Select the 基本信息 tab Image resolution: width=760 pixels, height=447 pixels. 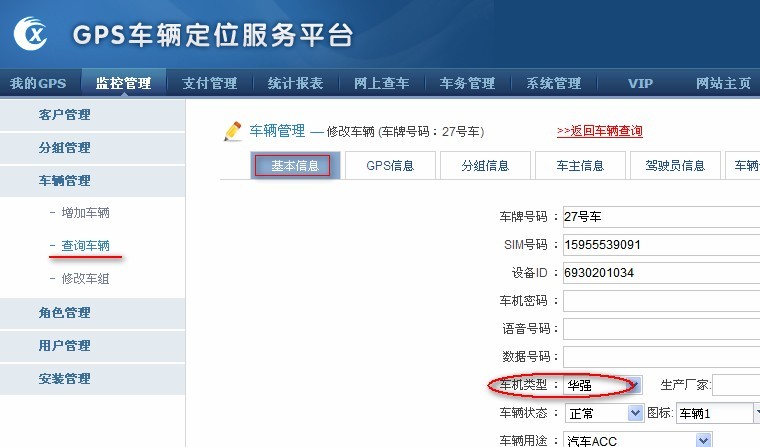[293, 166]
